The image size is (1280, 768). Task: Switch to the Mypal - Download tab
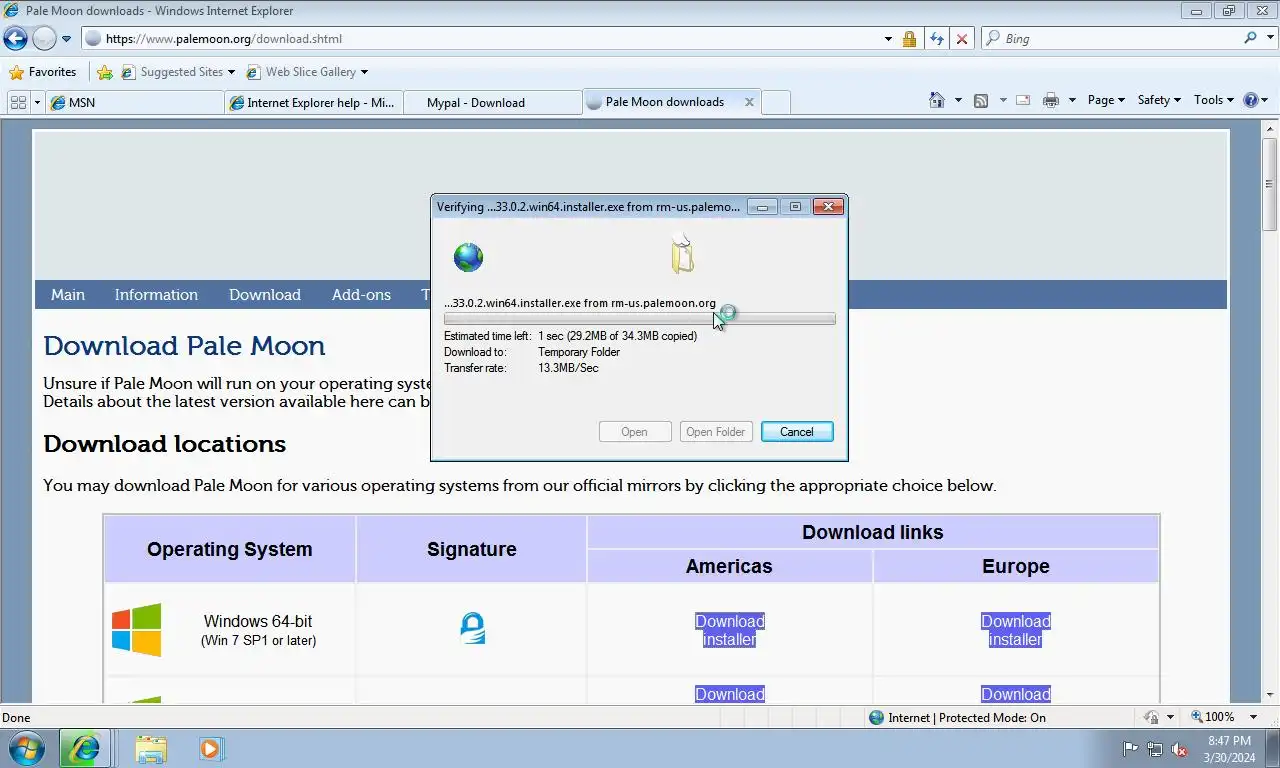(x=493, y=102)
